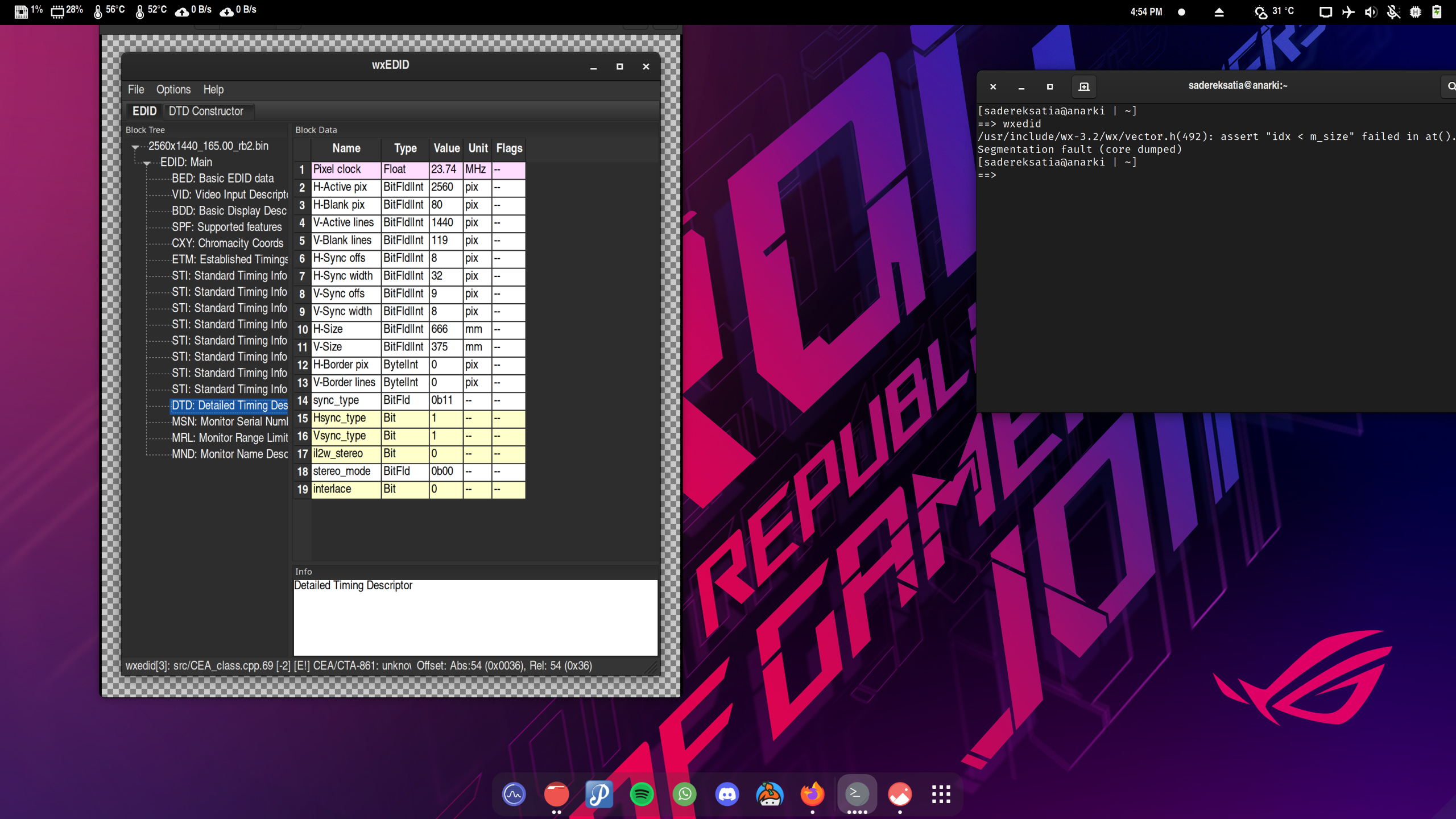1456x819 pixels.
Task: Click the wired display tray icon
Action: point(1326,12)
